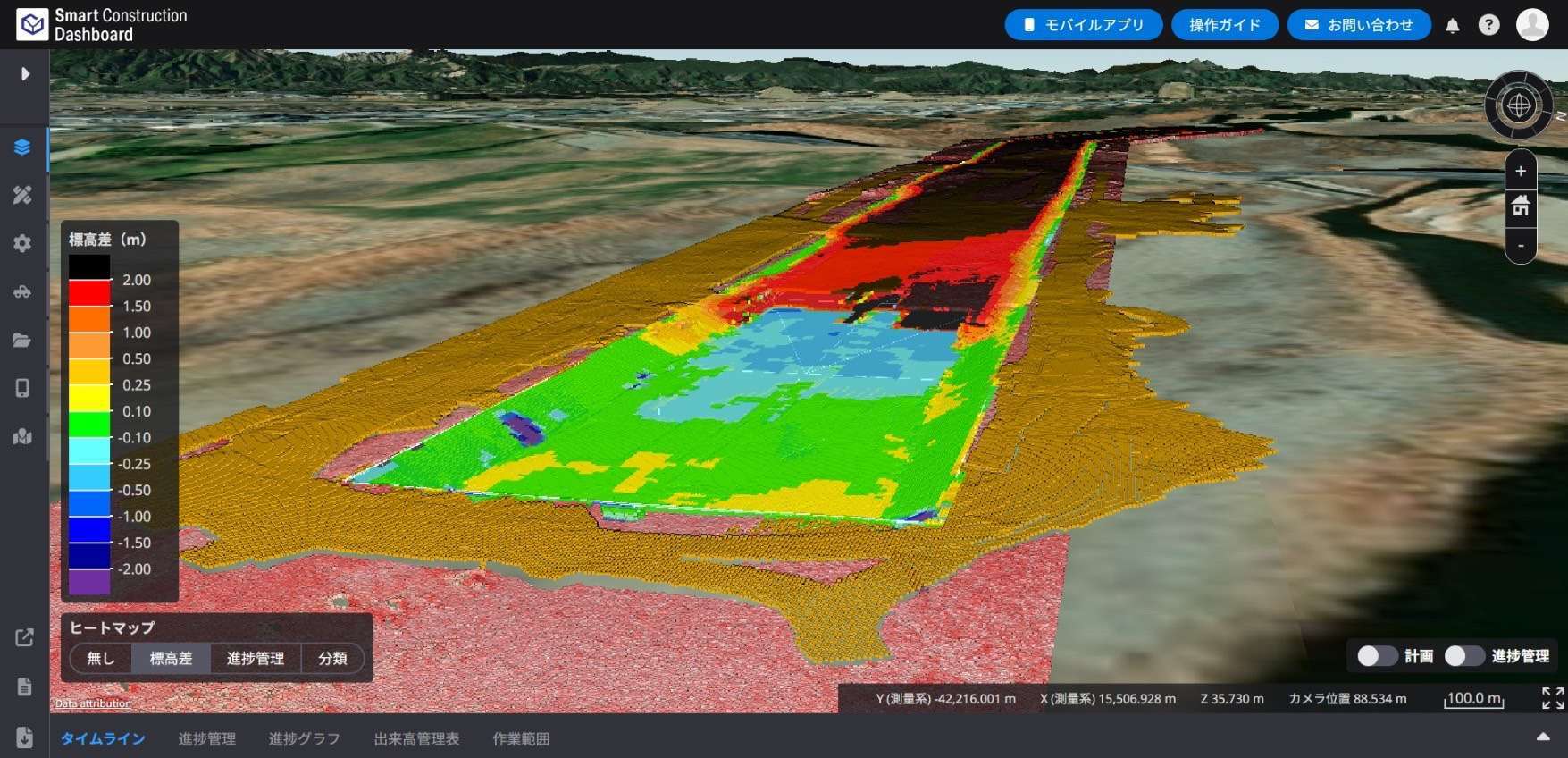Click the red 2.00 swatch in the legend
This screenshot has height=758, width=1568.
pyautogui.click(x=89, y=292)
